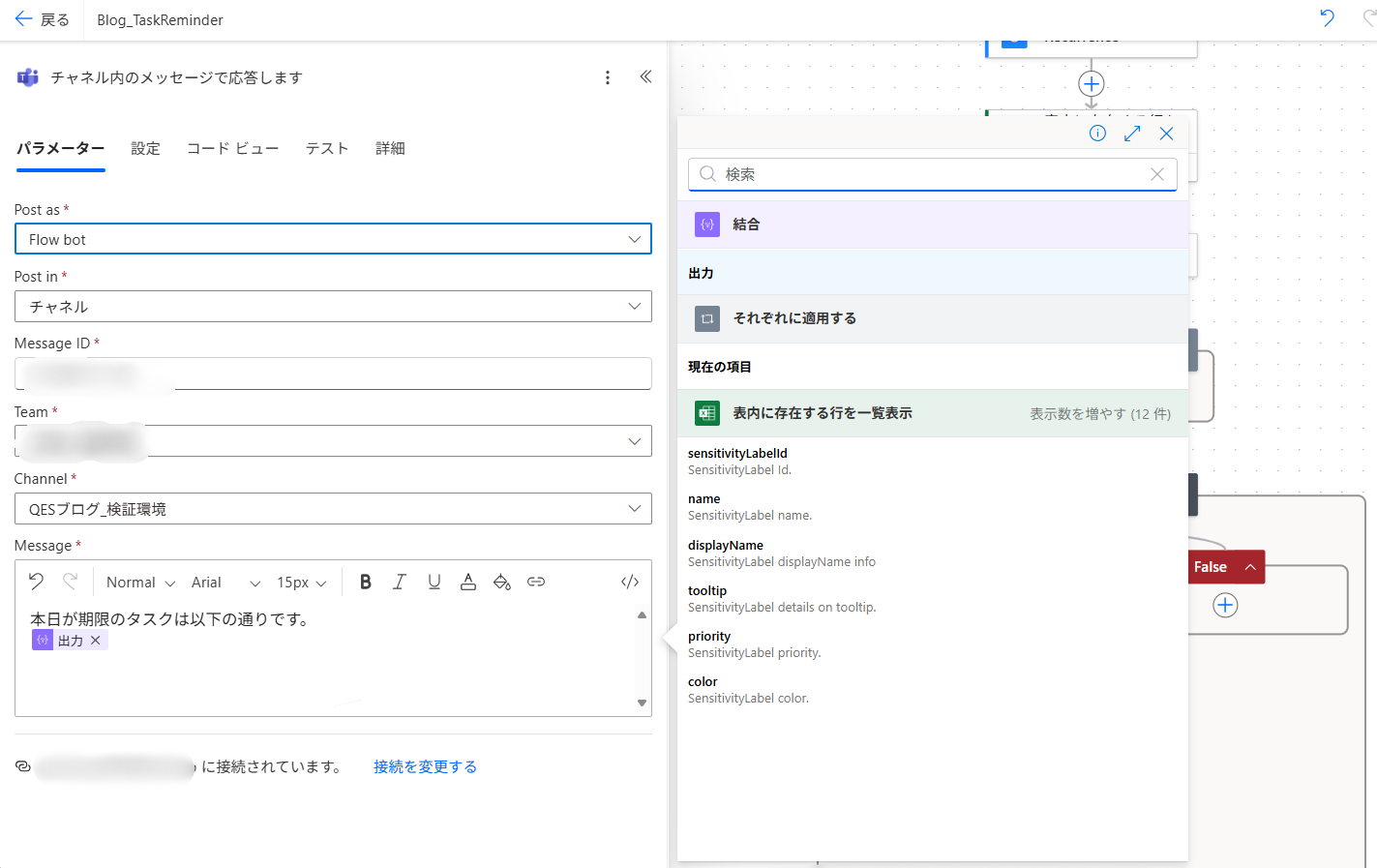Click the dynamic content 検索 search field

click(929, 174)
